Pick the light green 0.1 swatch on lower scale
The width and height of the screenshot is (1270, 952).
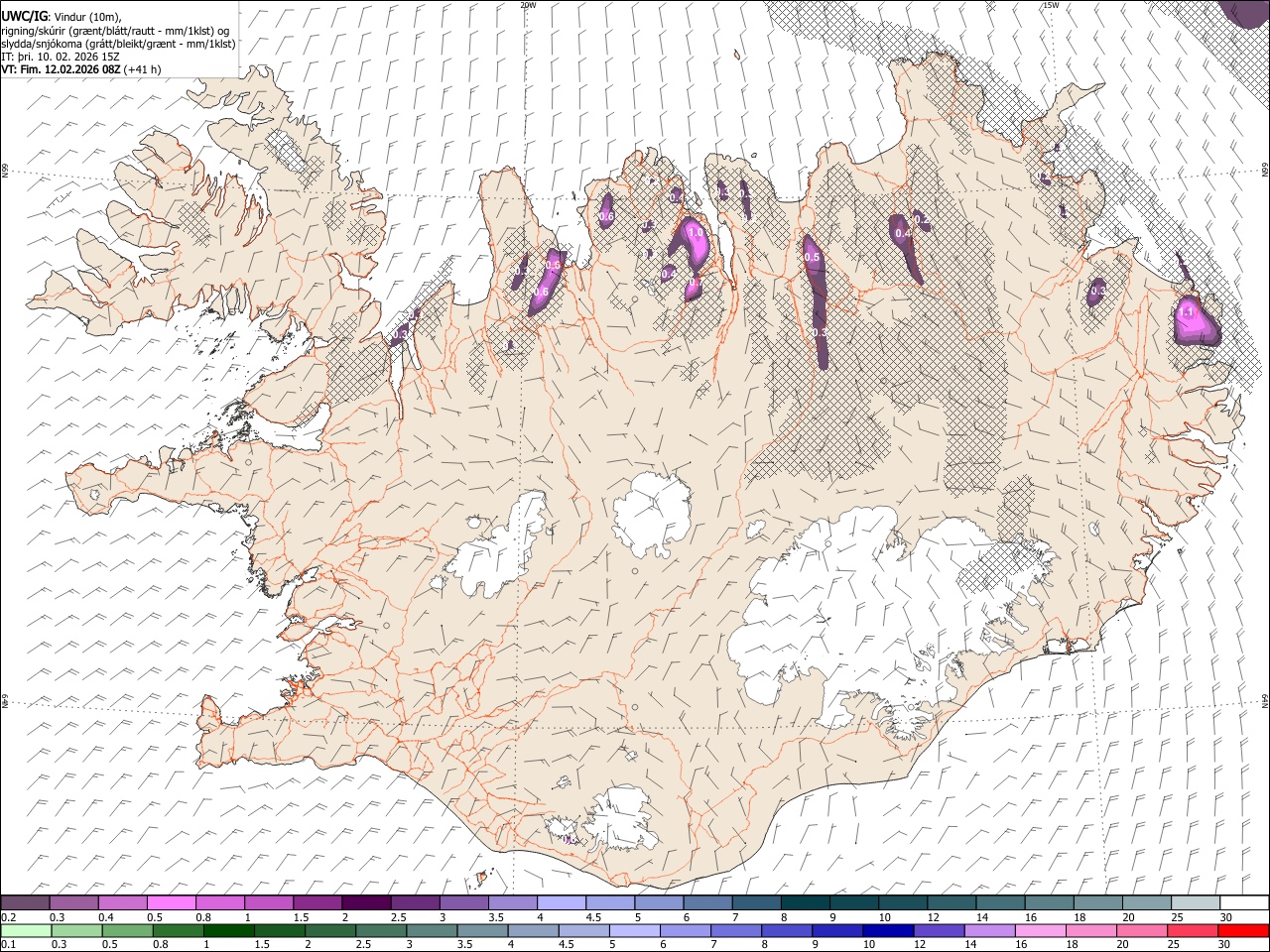click(x=26, y=930)
